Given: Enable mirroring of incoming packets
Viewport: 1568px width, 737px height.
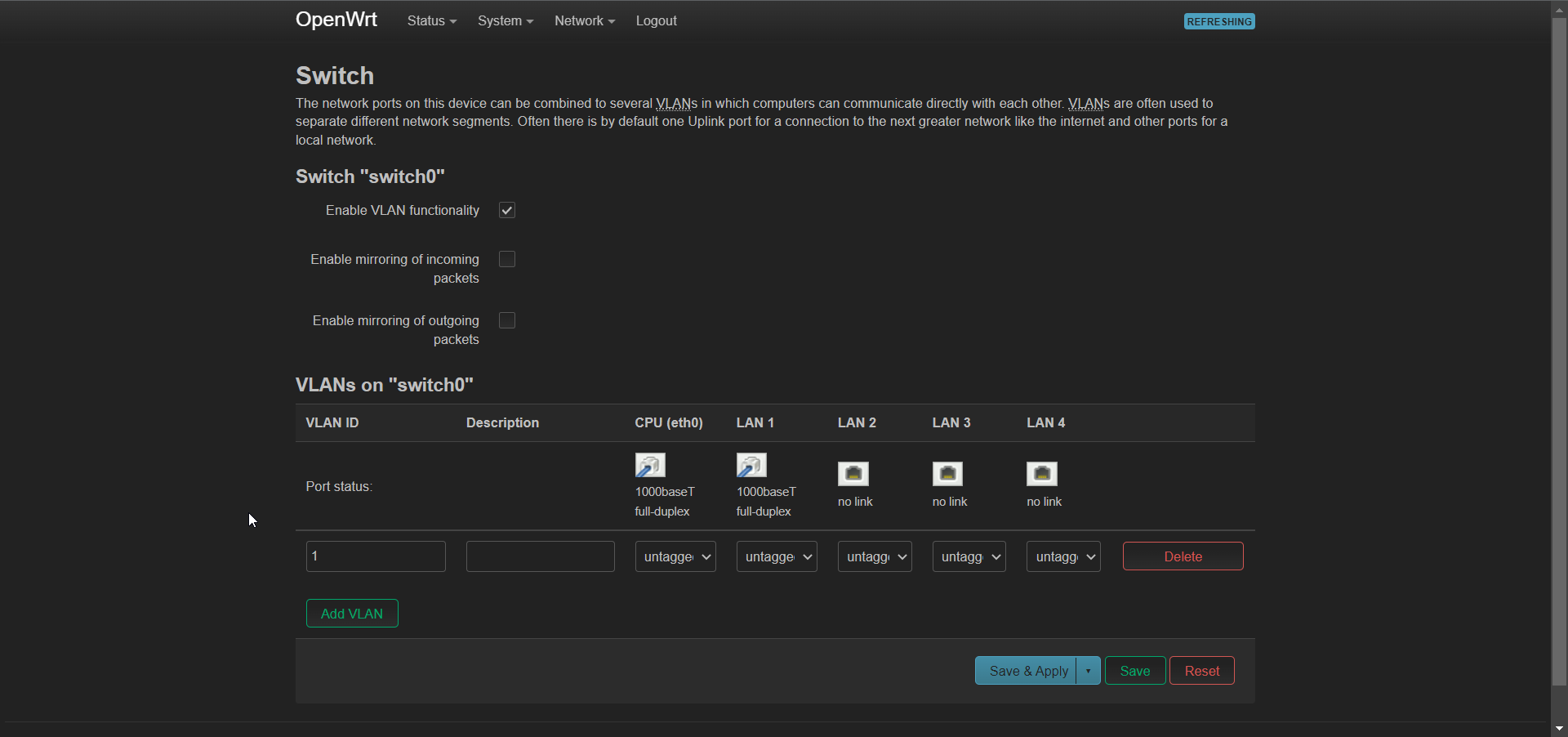Looking at the screenshot, I should (507, 259).
